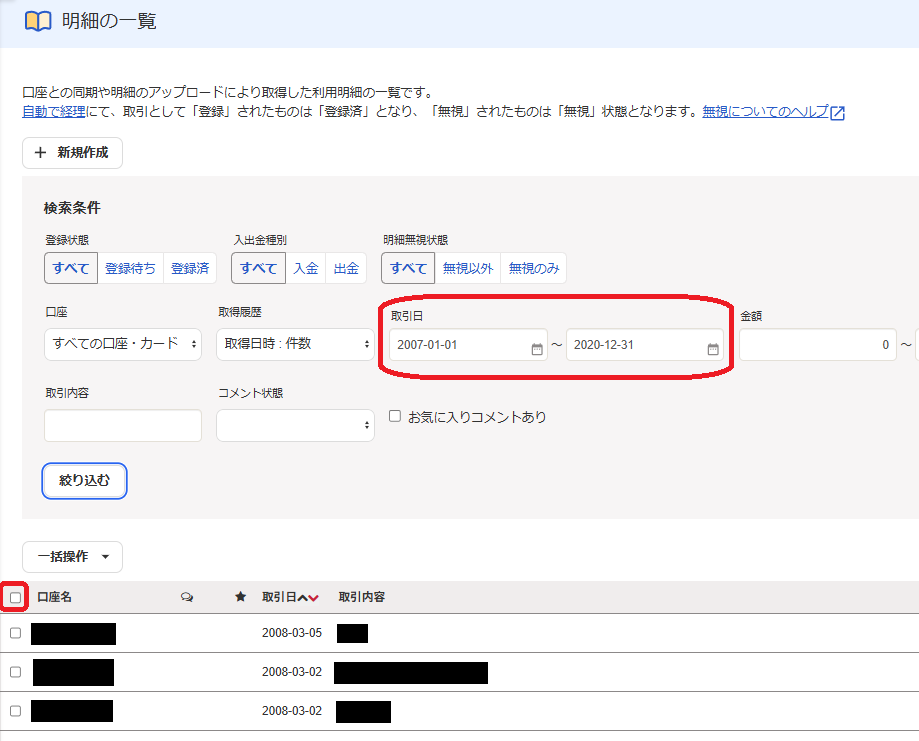Toggle the select-all checkbox in the table header

(x=16, y=597)
